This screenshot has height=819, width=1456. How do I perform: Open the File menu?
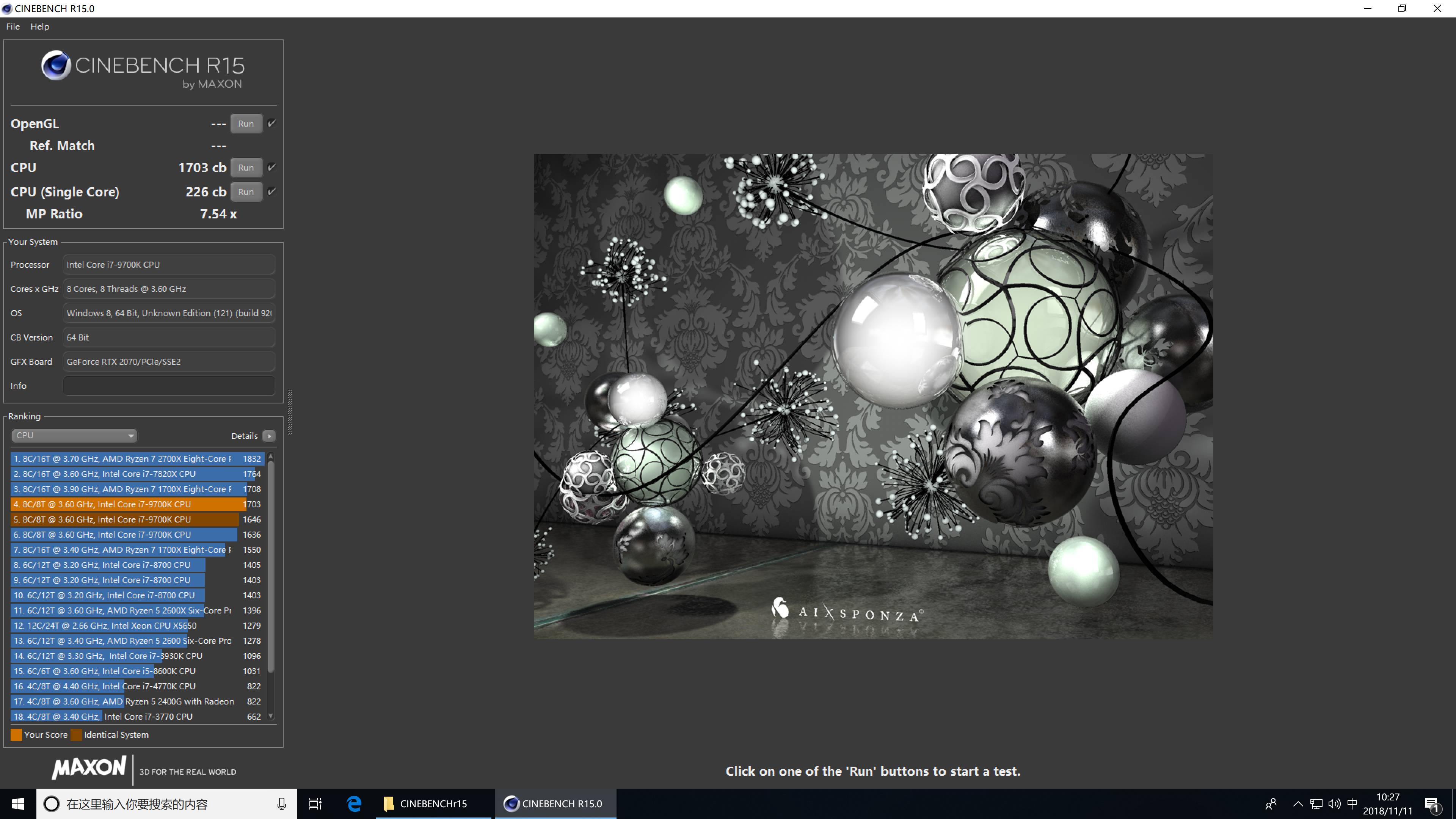tap(13, 27)
